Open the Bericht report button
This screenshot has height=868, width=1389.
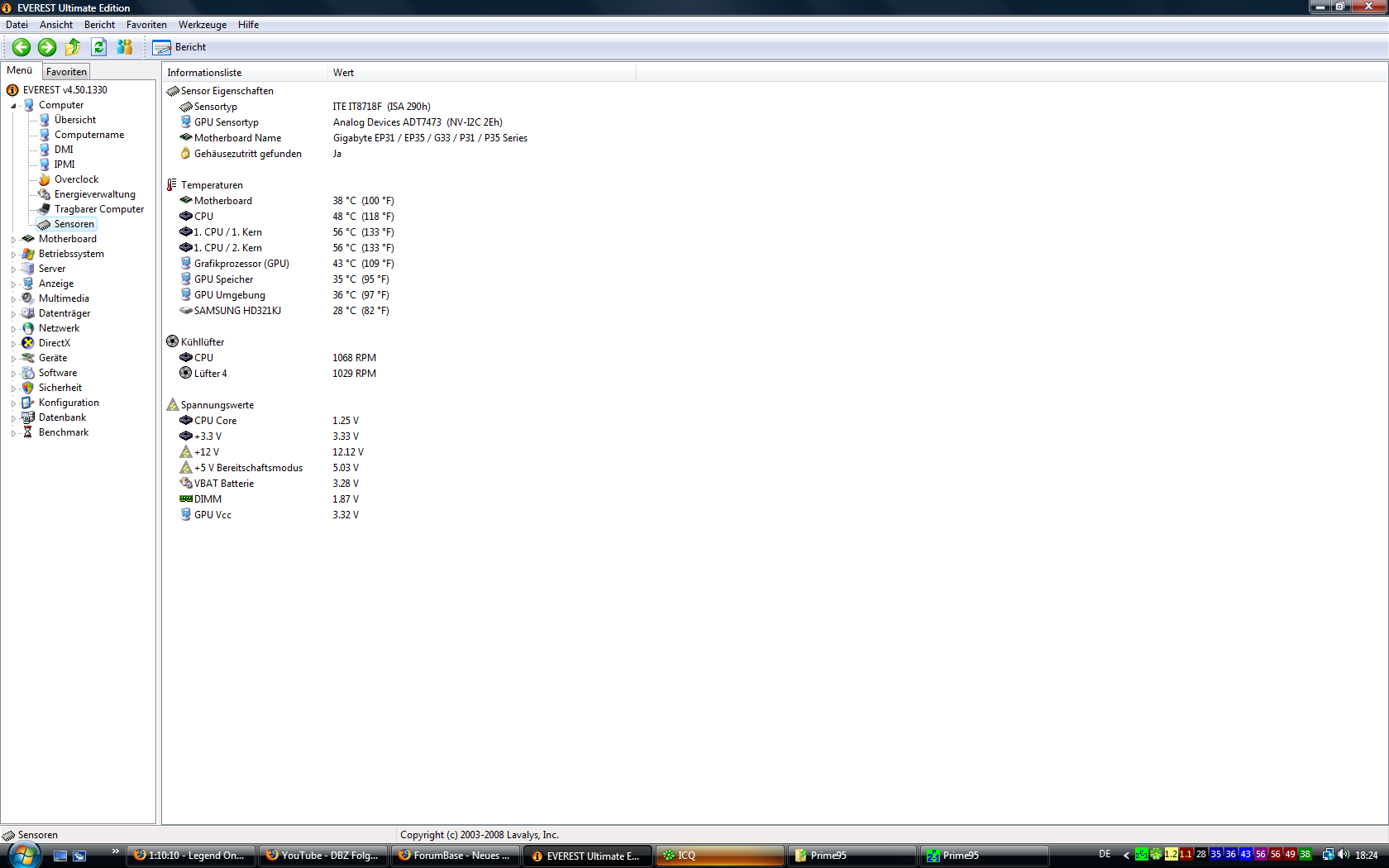tap(179, 47)
